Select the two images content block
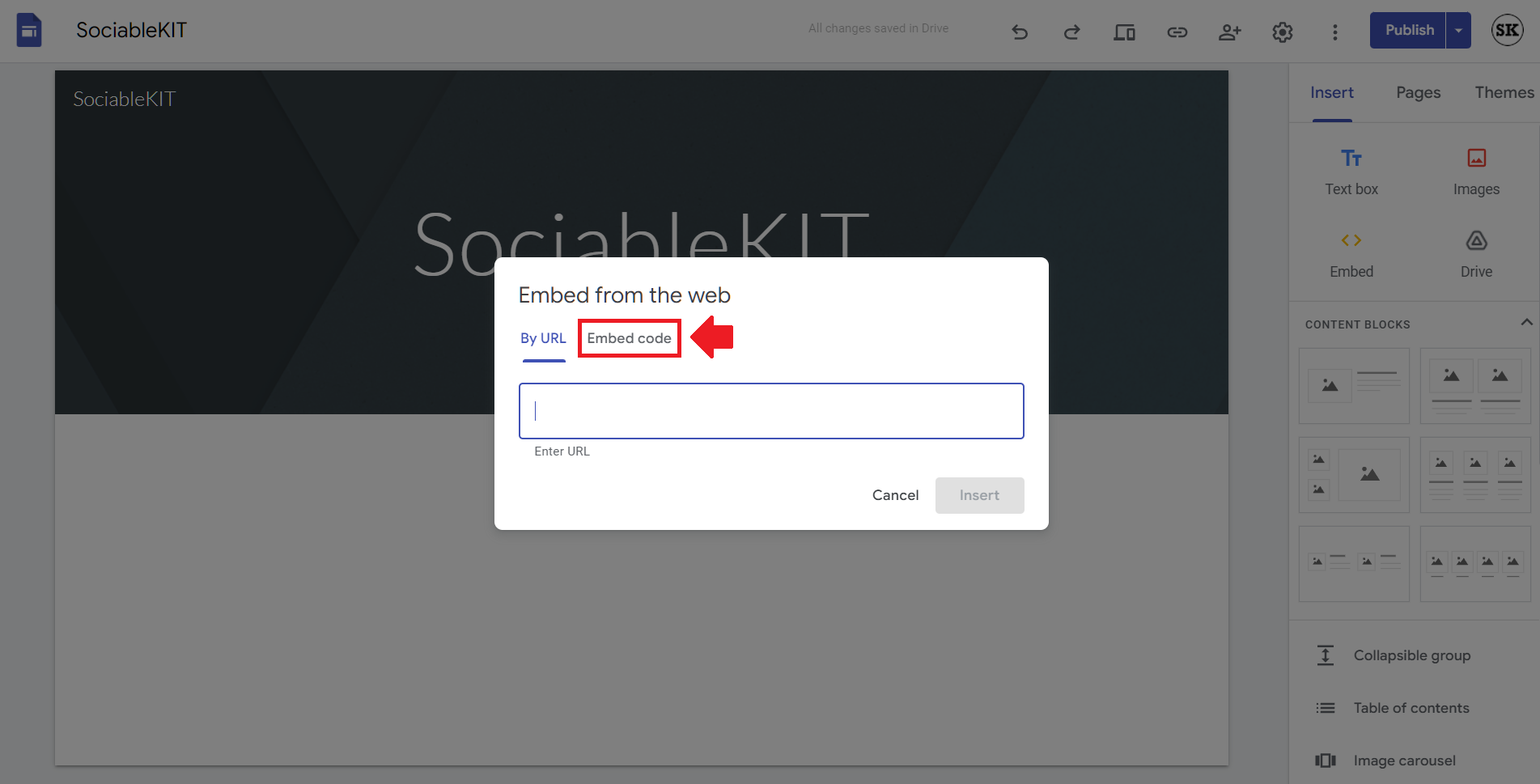The width and height of the screenshot is (1540, 784). pos(1475,386)
